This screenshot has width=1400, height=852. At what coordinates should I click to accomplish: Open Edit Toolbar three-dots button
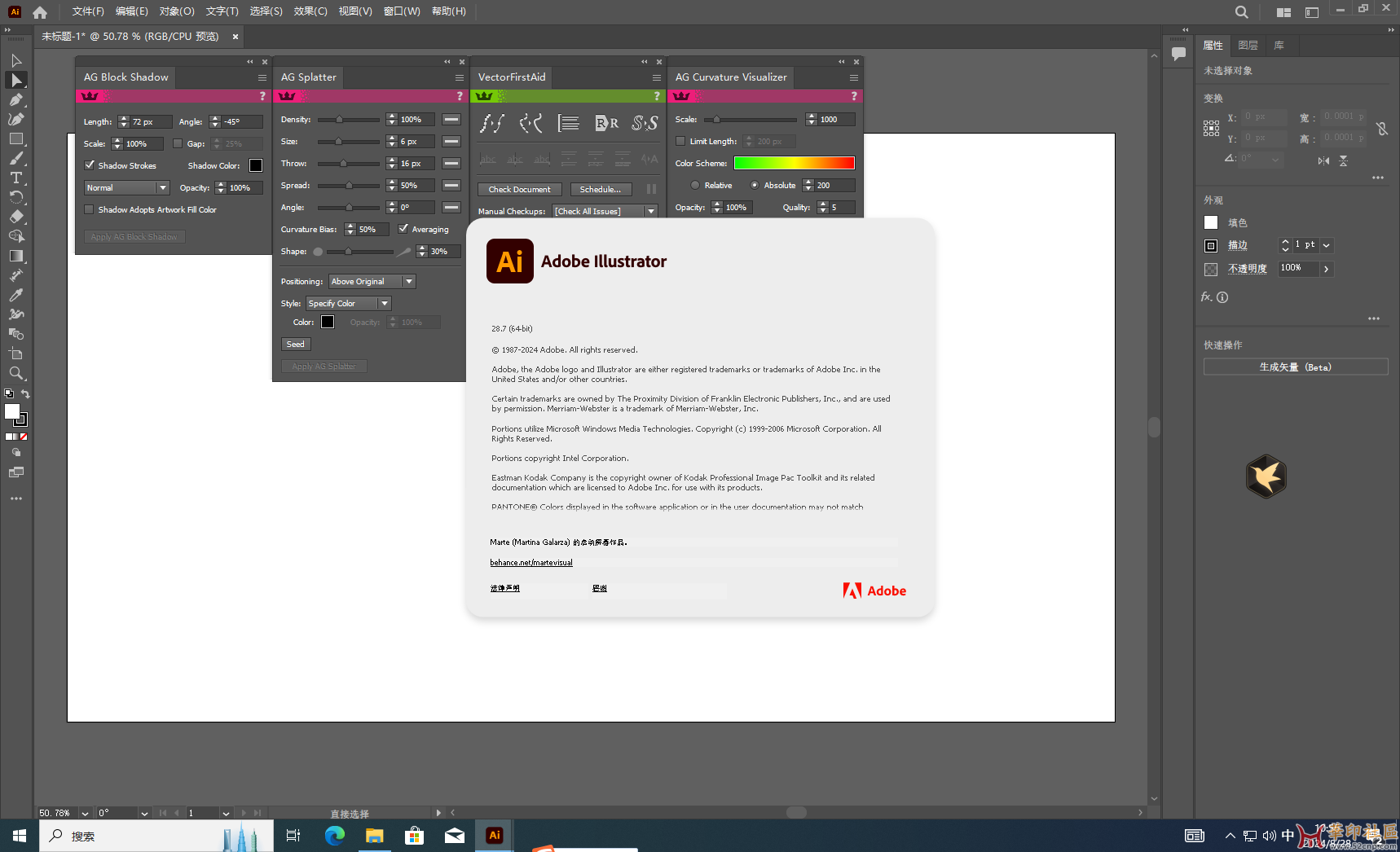coord(16,498)
